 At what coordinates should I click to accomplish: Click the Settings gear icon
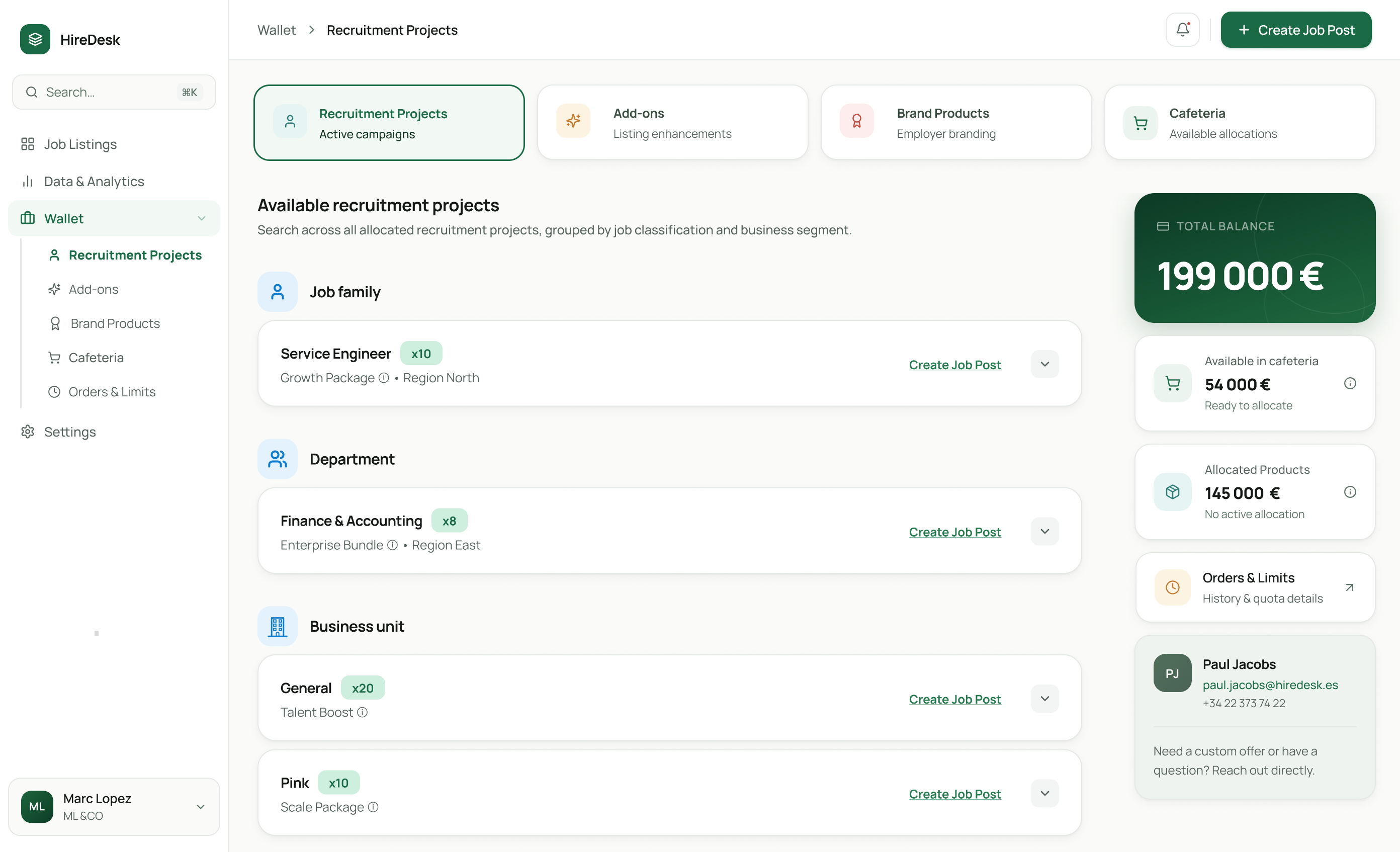pos(27,432)
